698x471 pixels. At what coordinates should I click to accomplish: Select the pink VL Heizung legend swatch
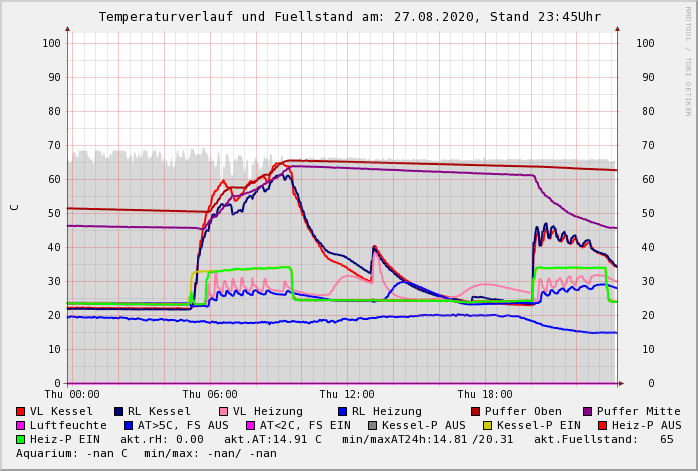tap(224, 411)
